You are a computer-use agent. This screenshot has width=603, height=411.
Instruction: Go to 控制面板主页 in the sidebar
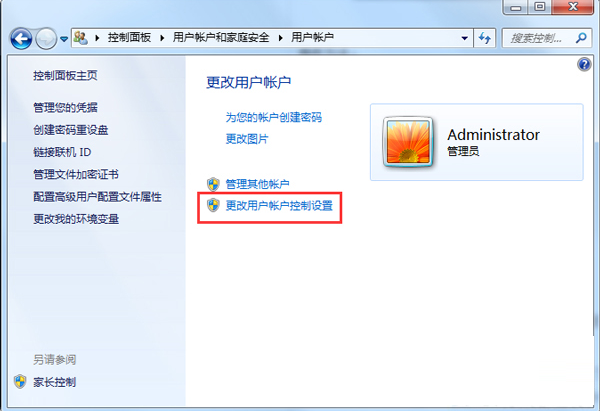65,75
